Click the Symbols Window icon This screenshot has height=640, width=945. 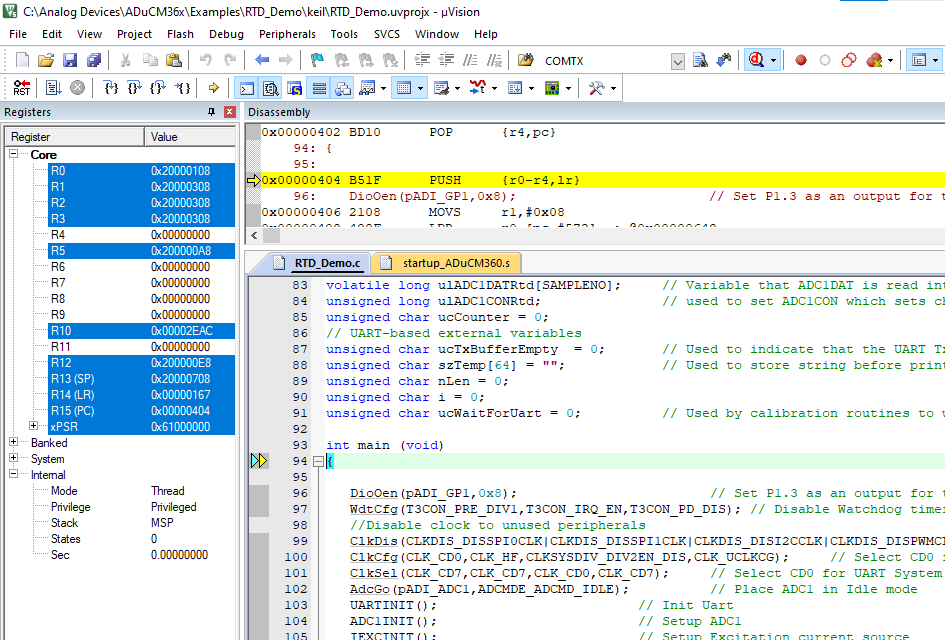(294, 89)
